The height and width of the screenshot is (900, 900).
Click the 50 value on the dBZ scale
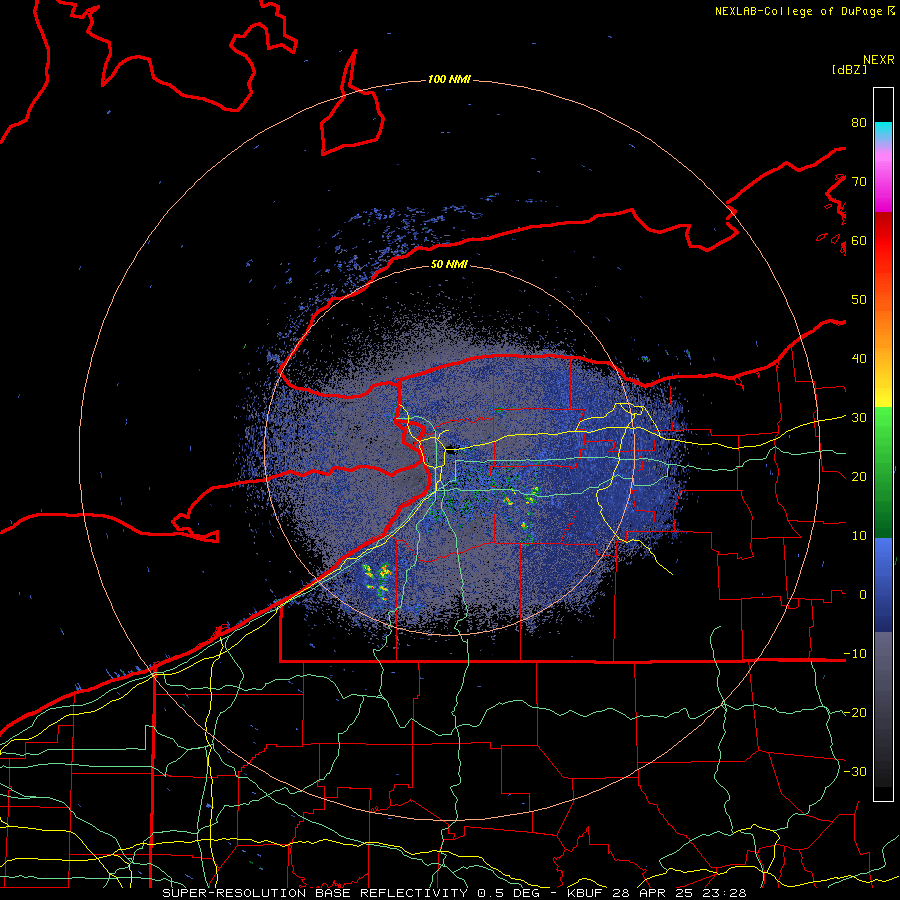(x=859, y=300)
